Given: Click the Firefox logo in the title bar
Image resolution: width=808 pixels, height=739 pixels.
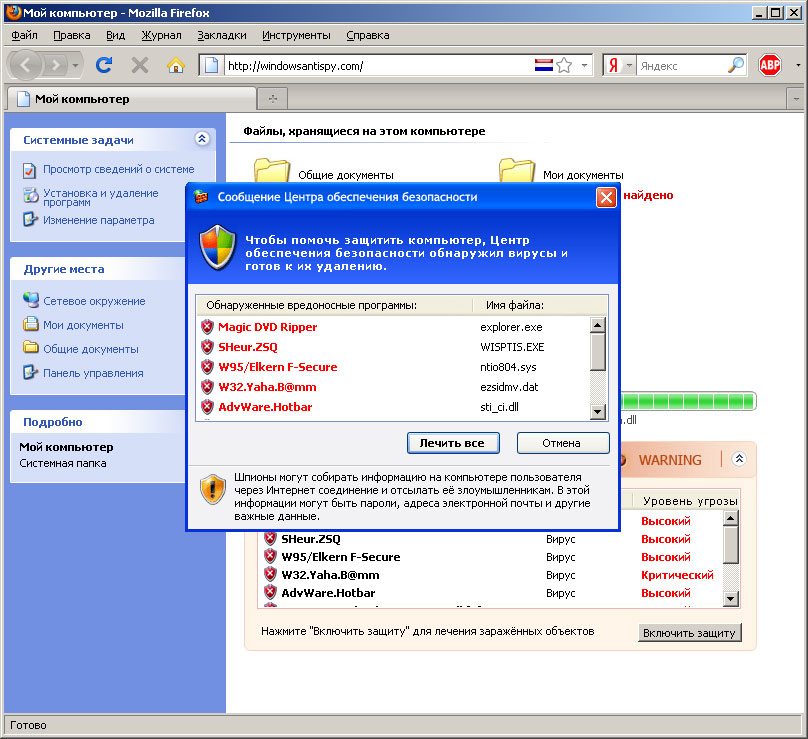Looking at the screenshot, I should pyautogui.click(x=14, y=12).
